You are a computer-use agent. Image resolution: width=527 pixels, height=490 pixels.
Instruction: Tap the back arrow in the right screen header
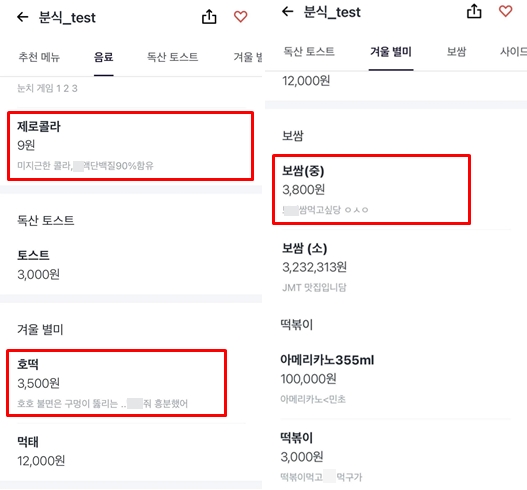click(287, 12)
